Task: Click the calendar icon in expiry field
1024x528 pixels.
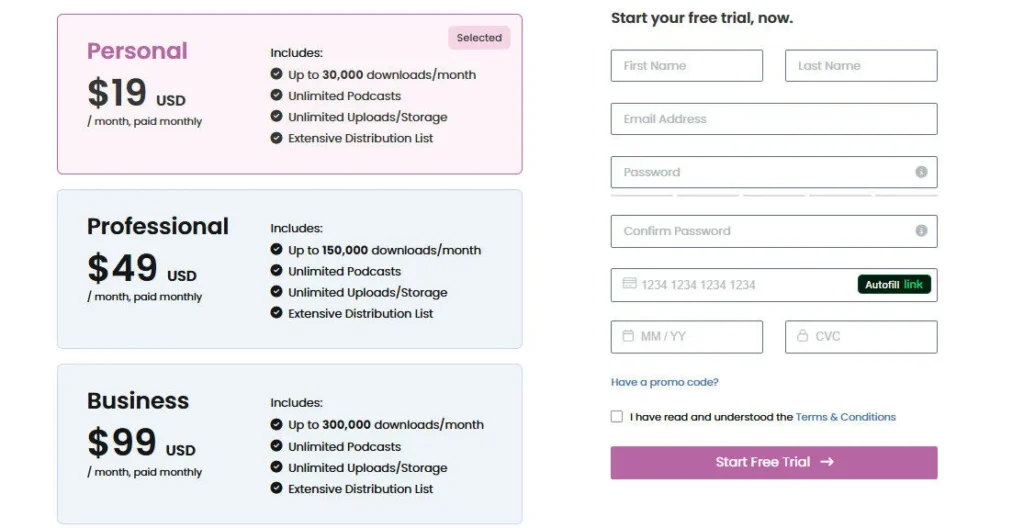Action: 628,336
